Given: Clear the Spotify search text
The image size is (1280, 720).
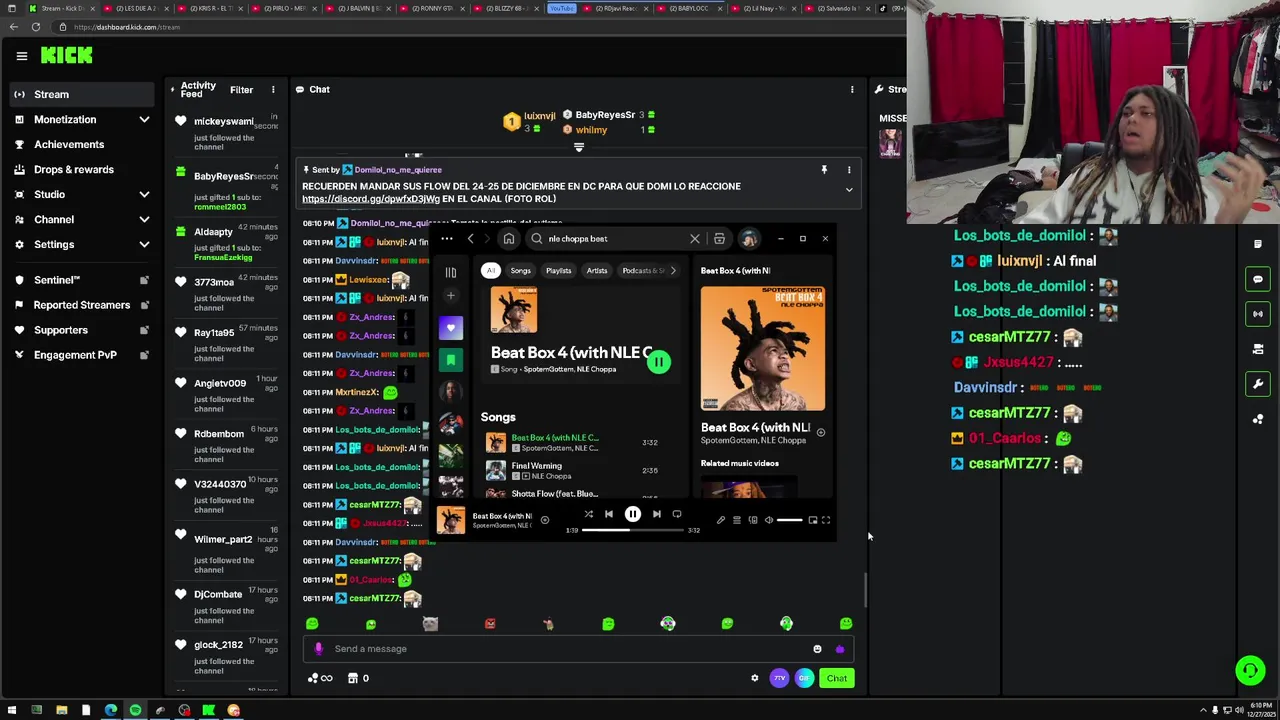Looking at the screenshot, I should (695, 239).
